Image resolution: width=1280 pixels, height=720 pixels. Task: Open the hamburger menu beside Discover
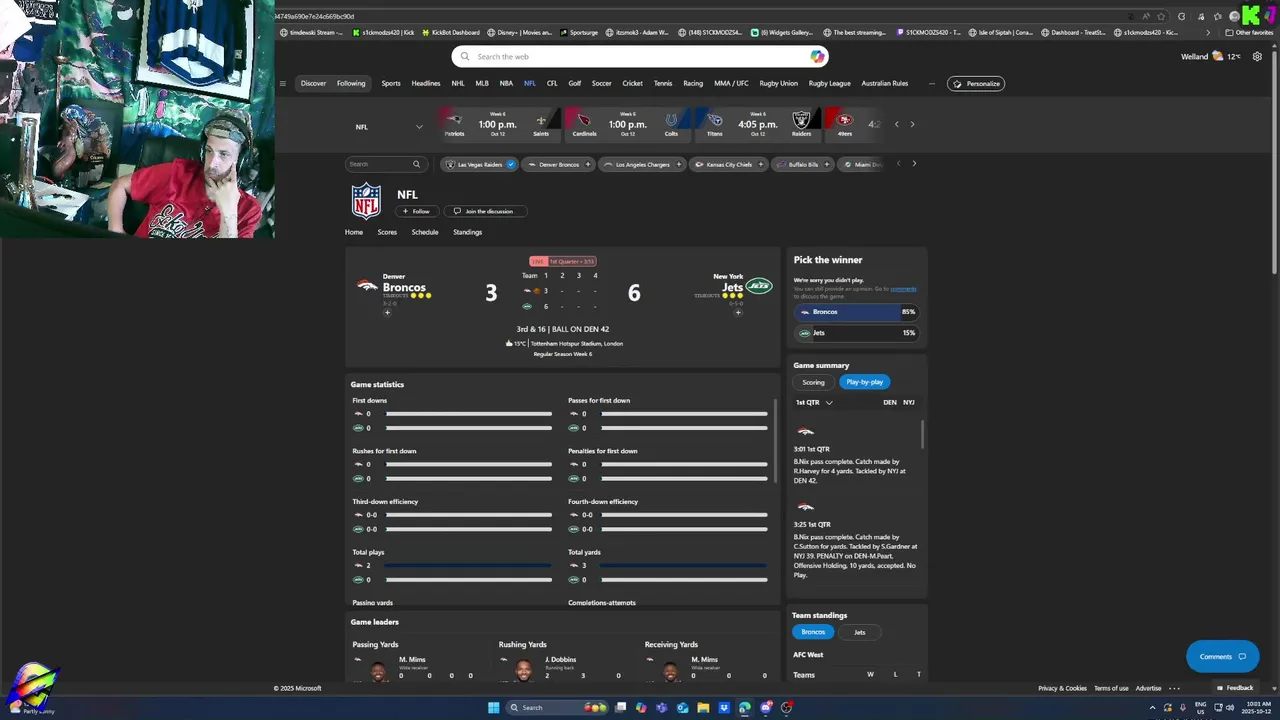point(283,84)
